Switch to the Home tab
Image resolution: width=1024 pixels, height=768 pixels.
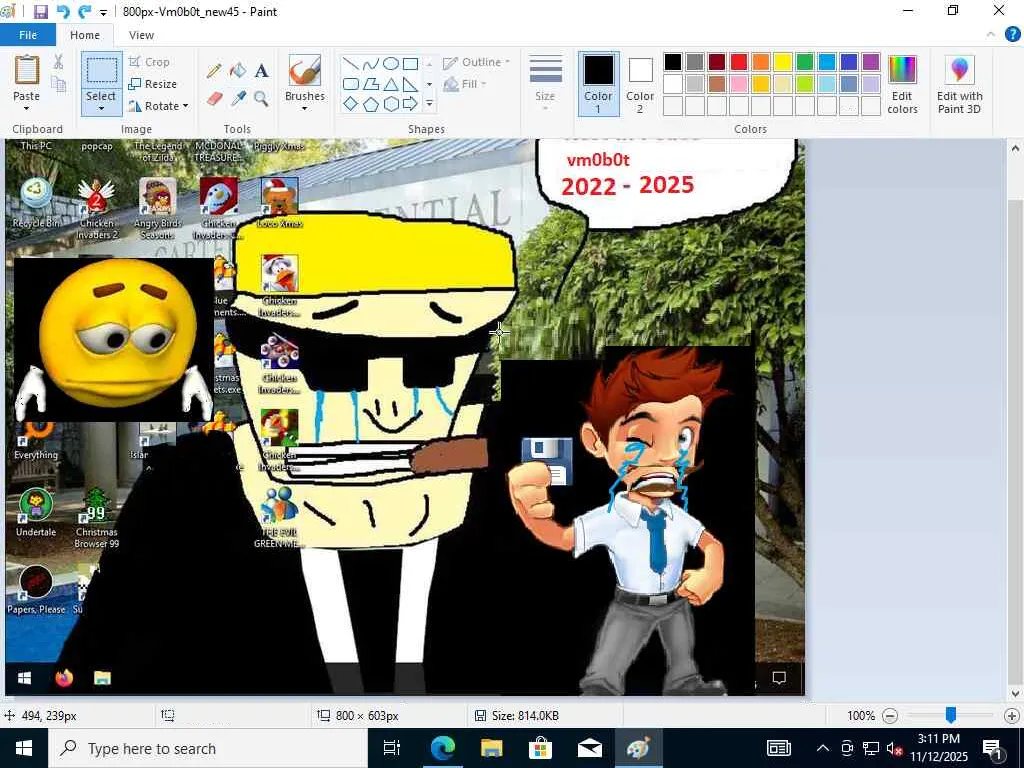coord(85,35)
